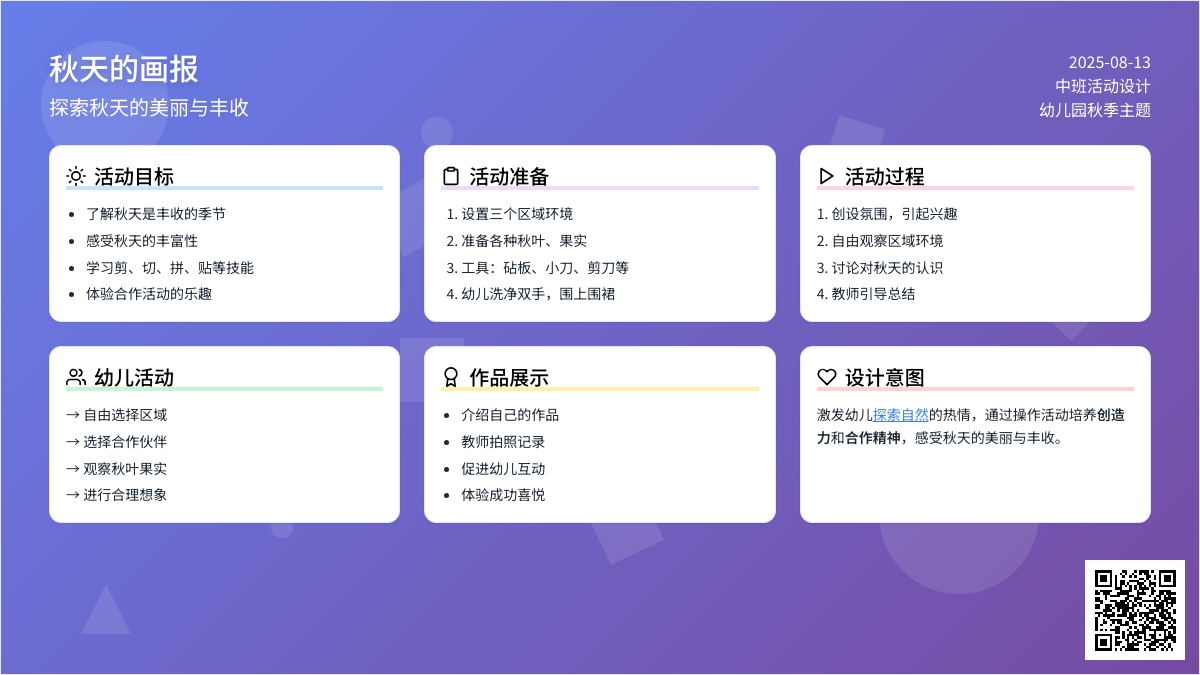The width and height of the screenshot is (1200, 675).
Task: Click the 幼儿活动 card heading
Action: 134,377
